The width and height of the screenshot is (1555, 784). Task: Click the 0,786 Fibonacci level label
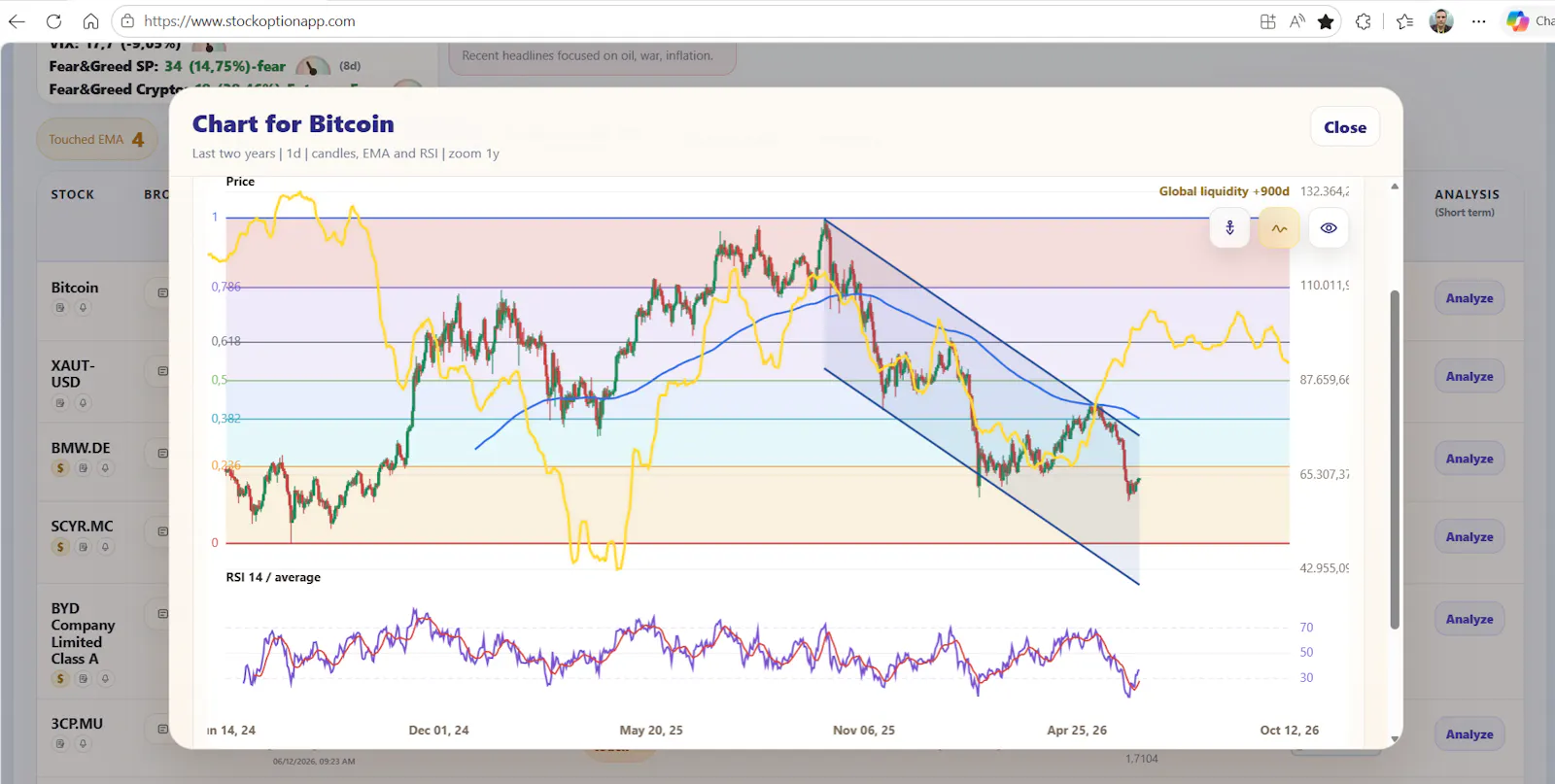click(x=225, y=288)
